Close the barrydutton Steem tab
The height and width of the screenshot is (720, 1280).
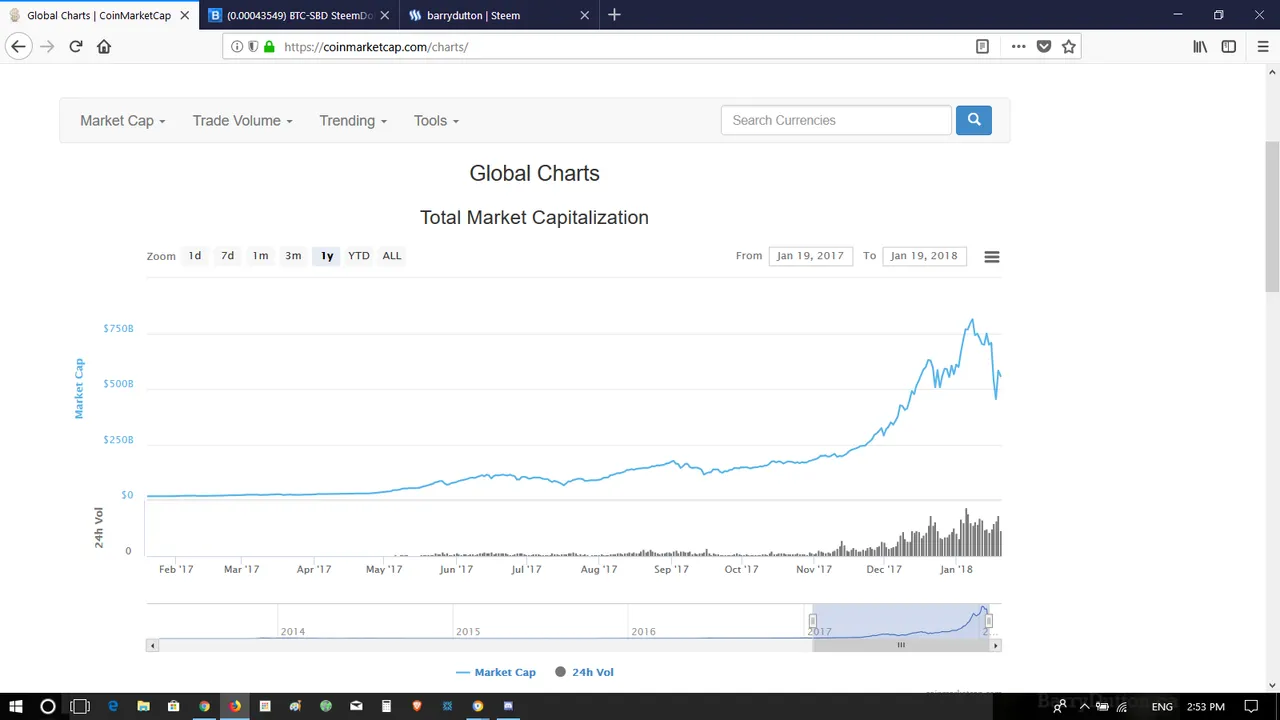click(585, 15)
